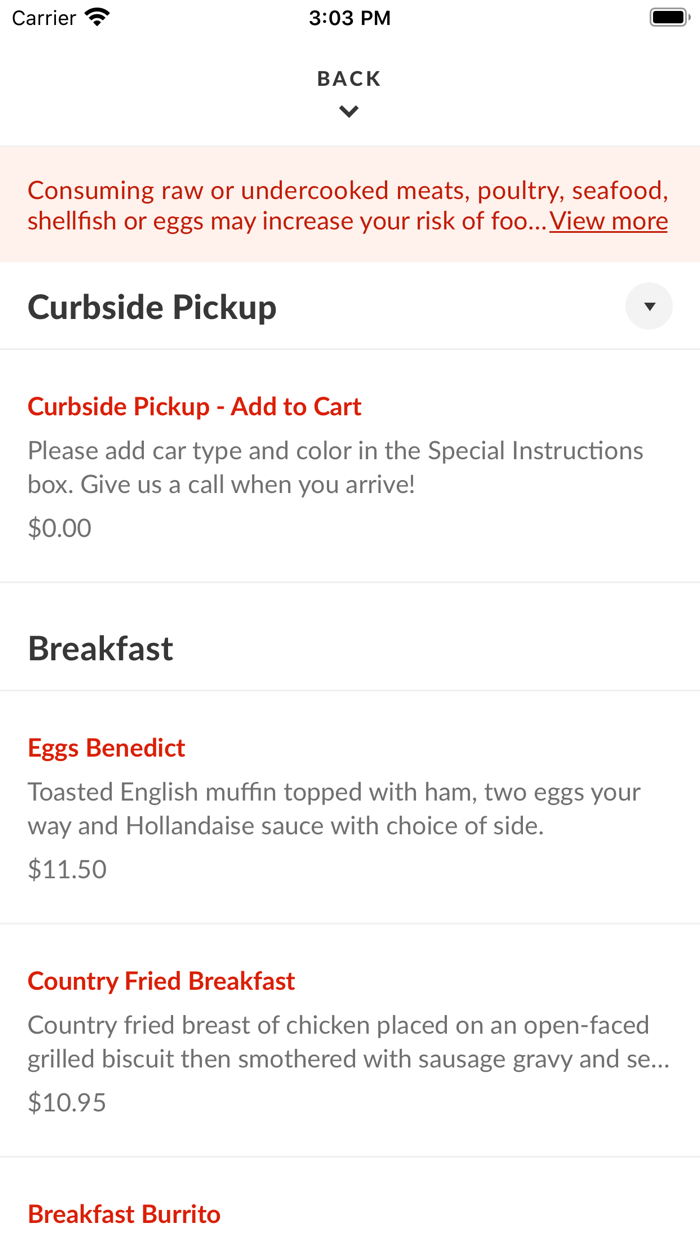The width and height of the screenshot is (700, 1244).
Task: Tap the raw food consumption warning banner
Action: [350, 204]
